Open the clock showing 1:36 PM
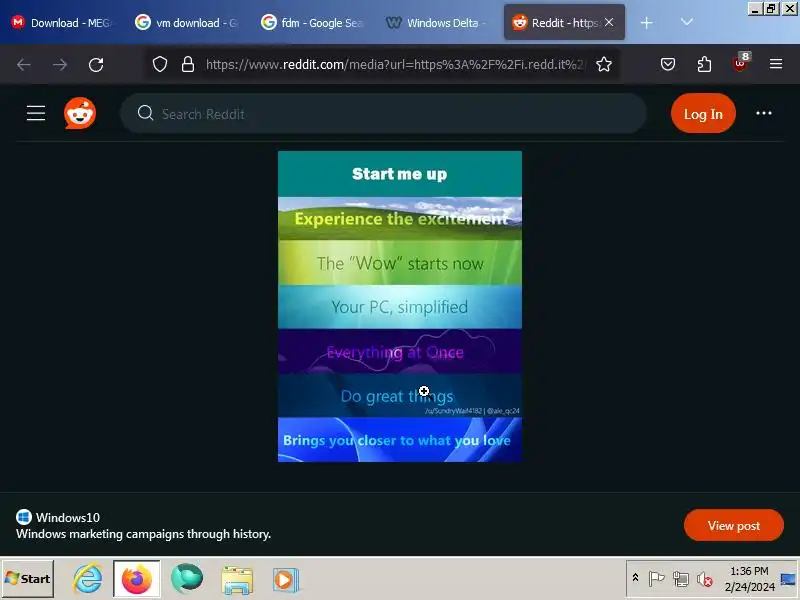 point(749,579)
